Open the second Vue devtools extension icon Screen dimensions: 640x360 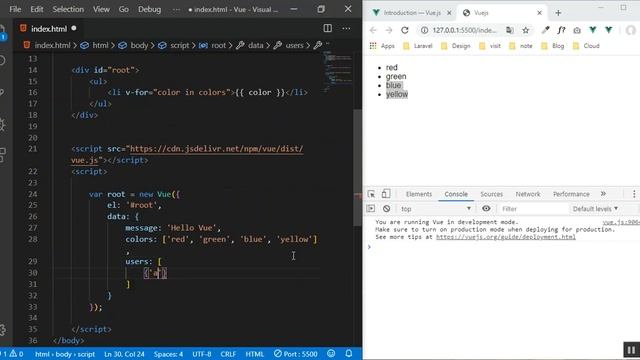[609, 30]
